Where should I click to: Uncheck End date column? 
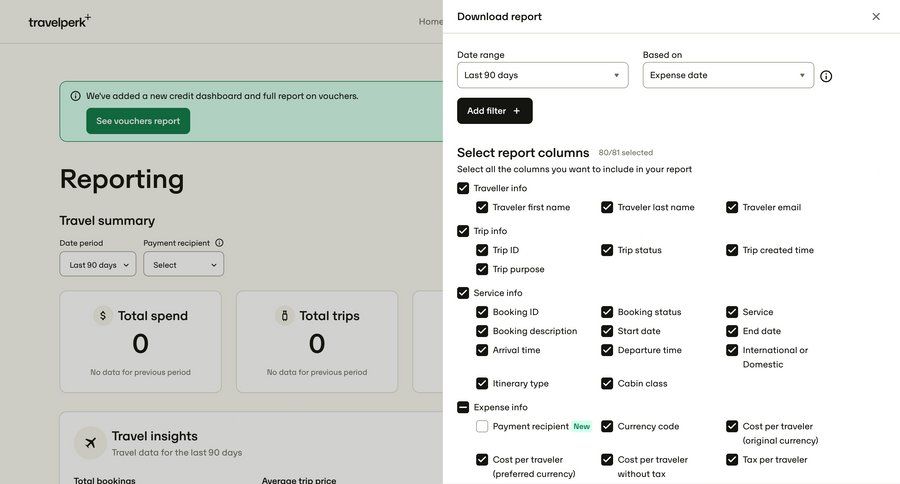click(732, 331)
